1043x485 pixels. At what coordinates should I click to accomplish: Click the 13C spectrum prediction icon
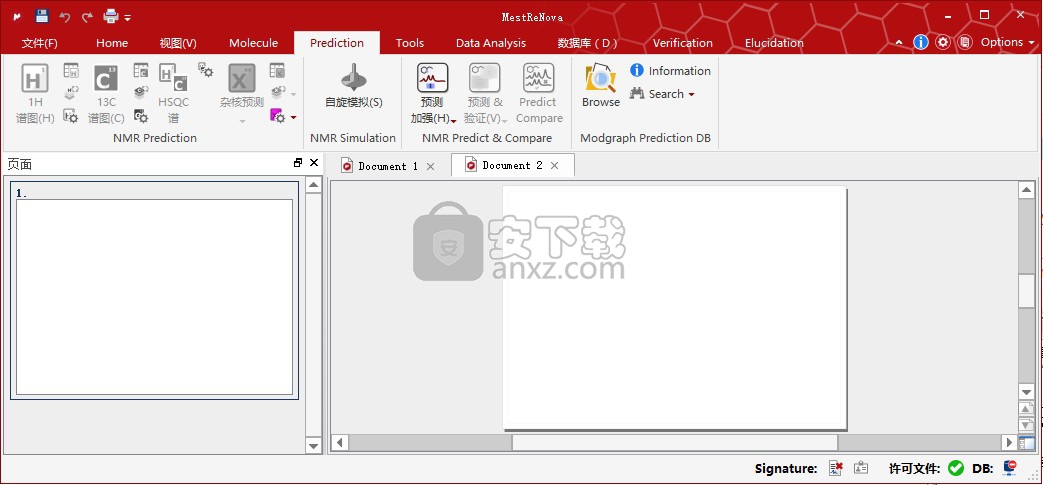pyautogui.click(x=106, y=79)
